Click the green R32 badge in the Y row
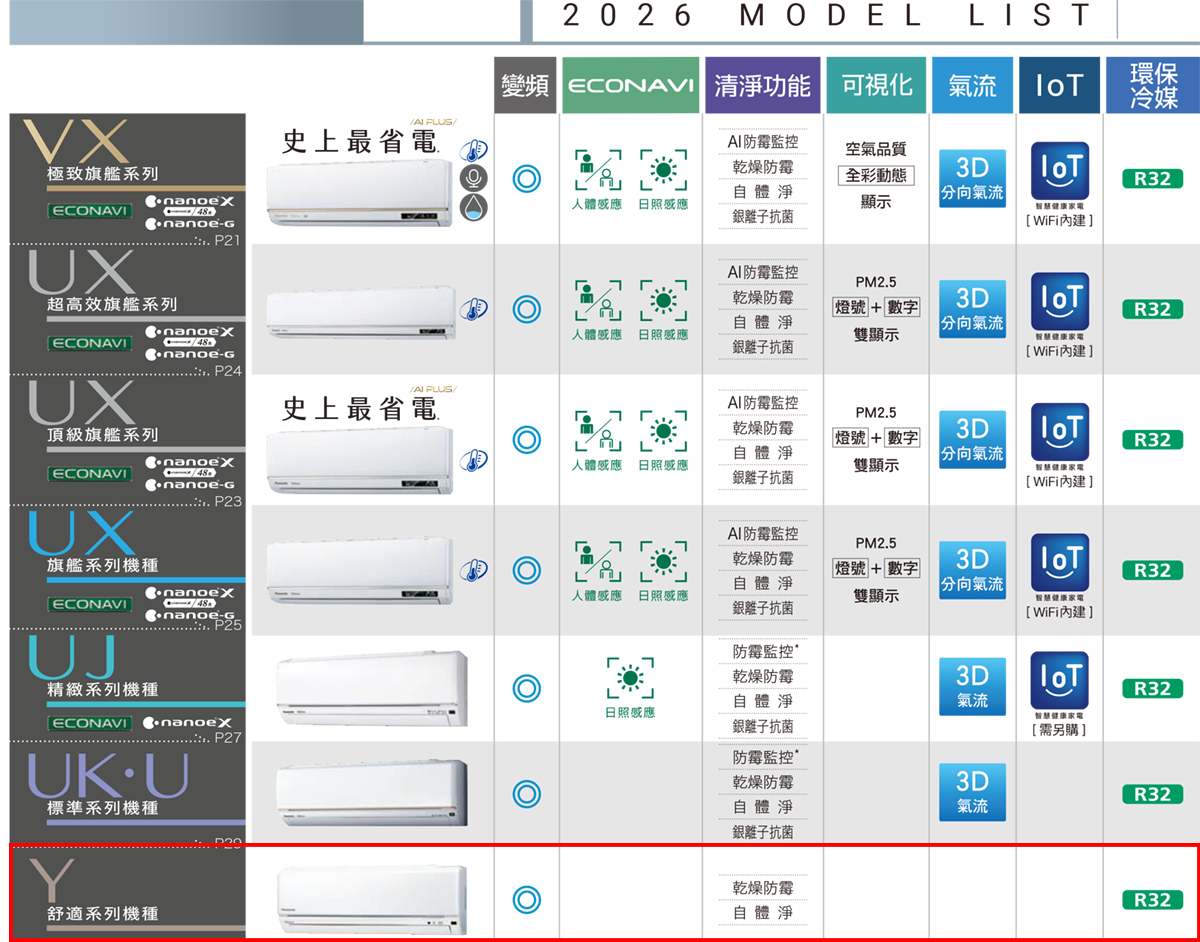The width and height of the screenshot is (1200, 942). pyautogui.click(x=1152, y=899)
